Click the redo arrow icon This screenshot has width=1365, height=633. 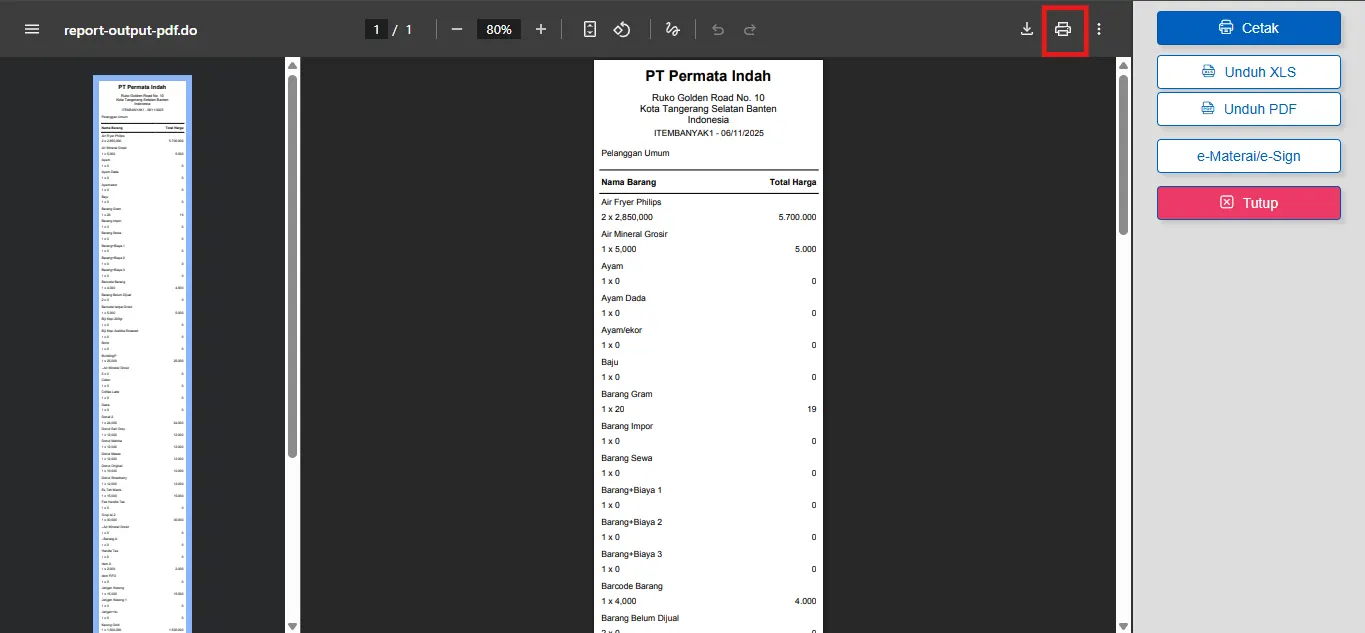point(749,30)
